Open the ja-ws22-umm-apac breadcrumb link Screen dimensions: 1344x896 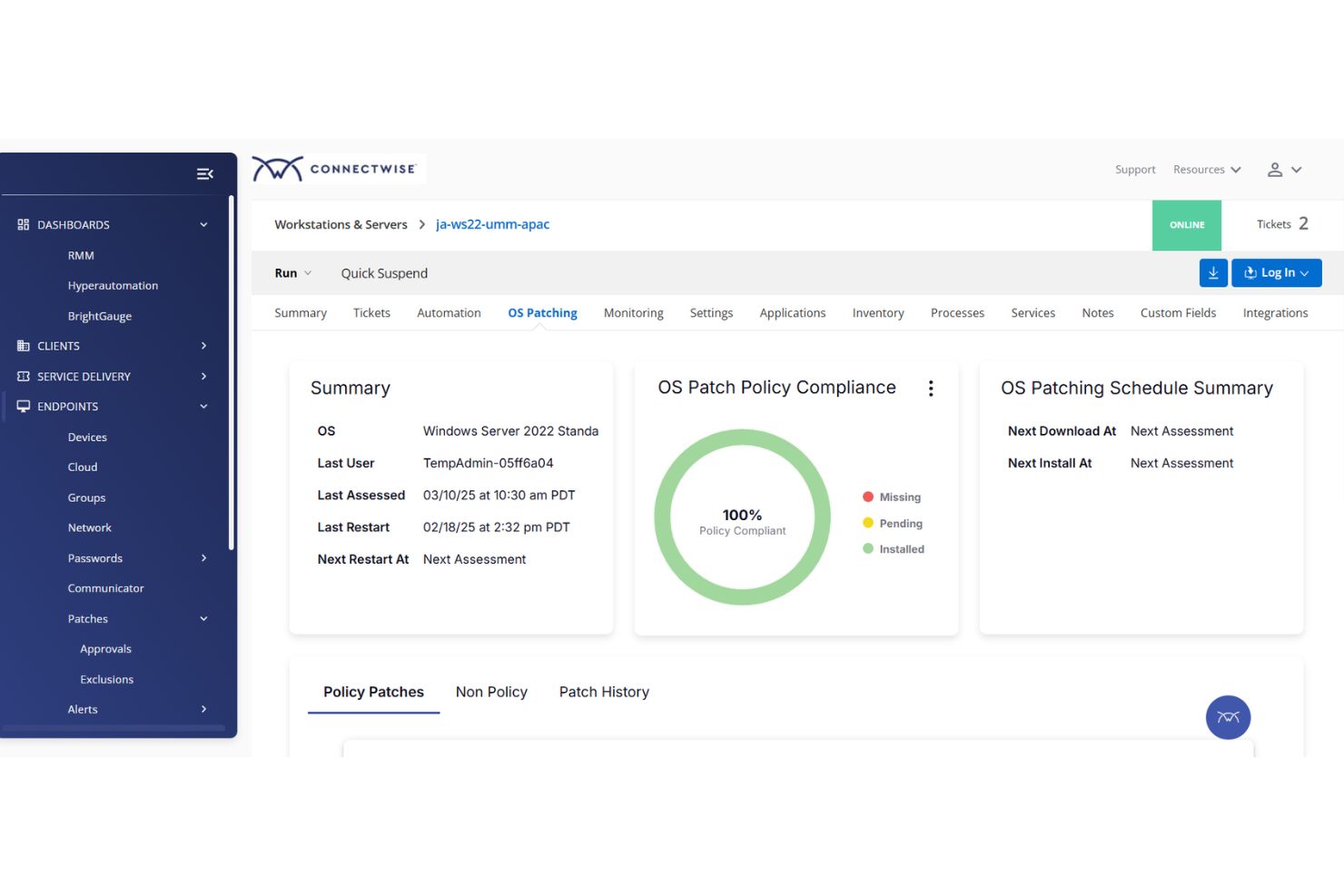[492, 224]
